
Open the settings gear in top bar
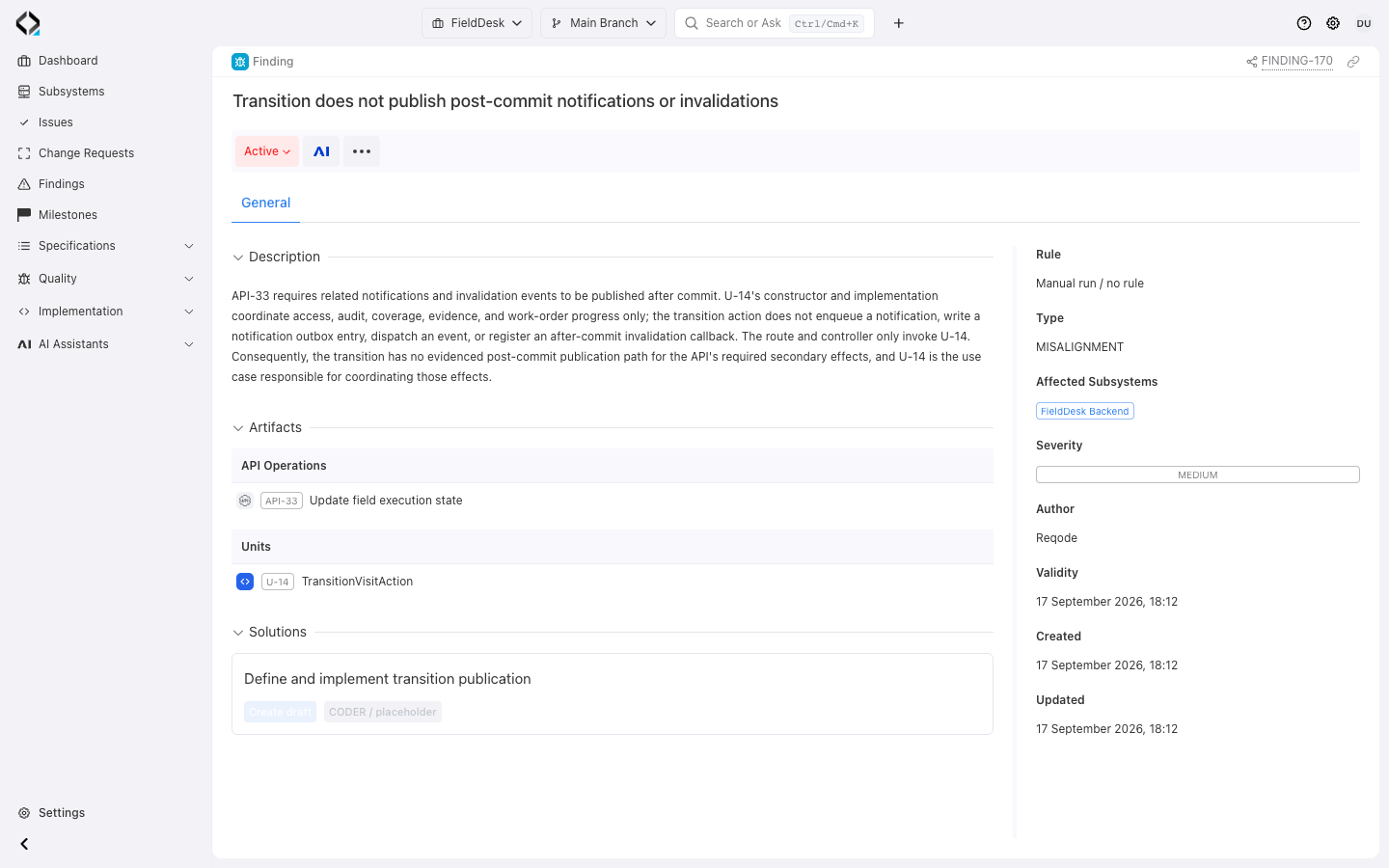point(1333,23)
